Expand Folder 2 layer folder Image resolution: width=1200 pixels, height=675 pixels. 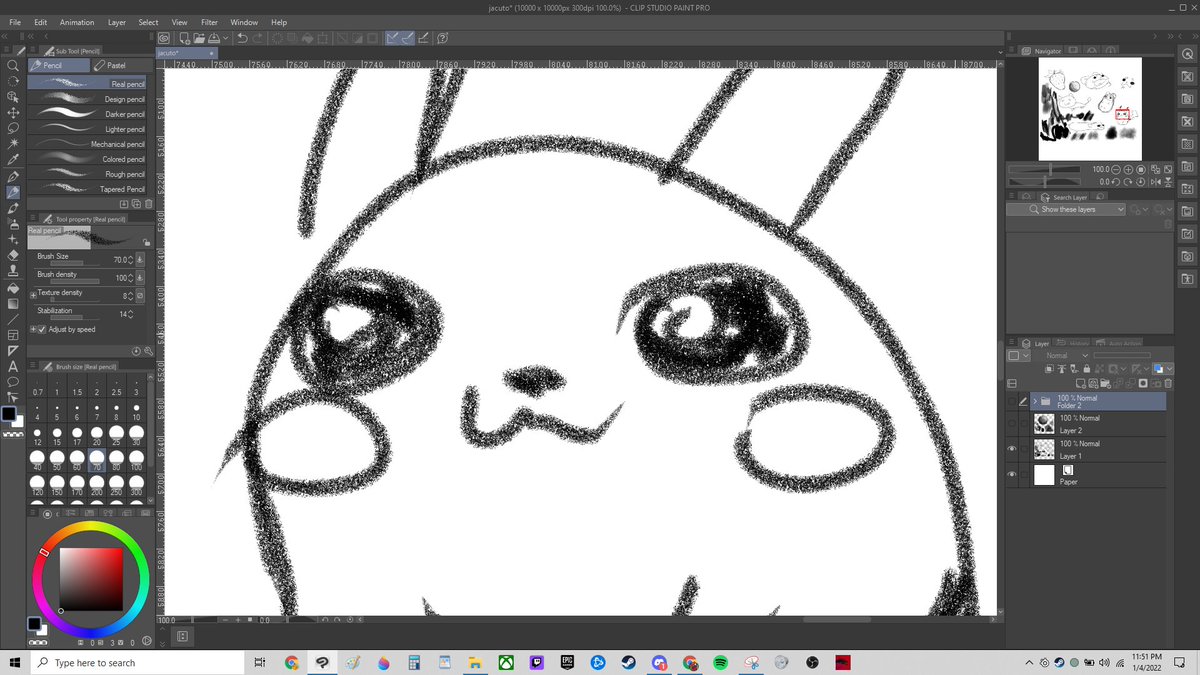coord(1035,402)
